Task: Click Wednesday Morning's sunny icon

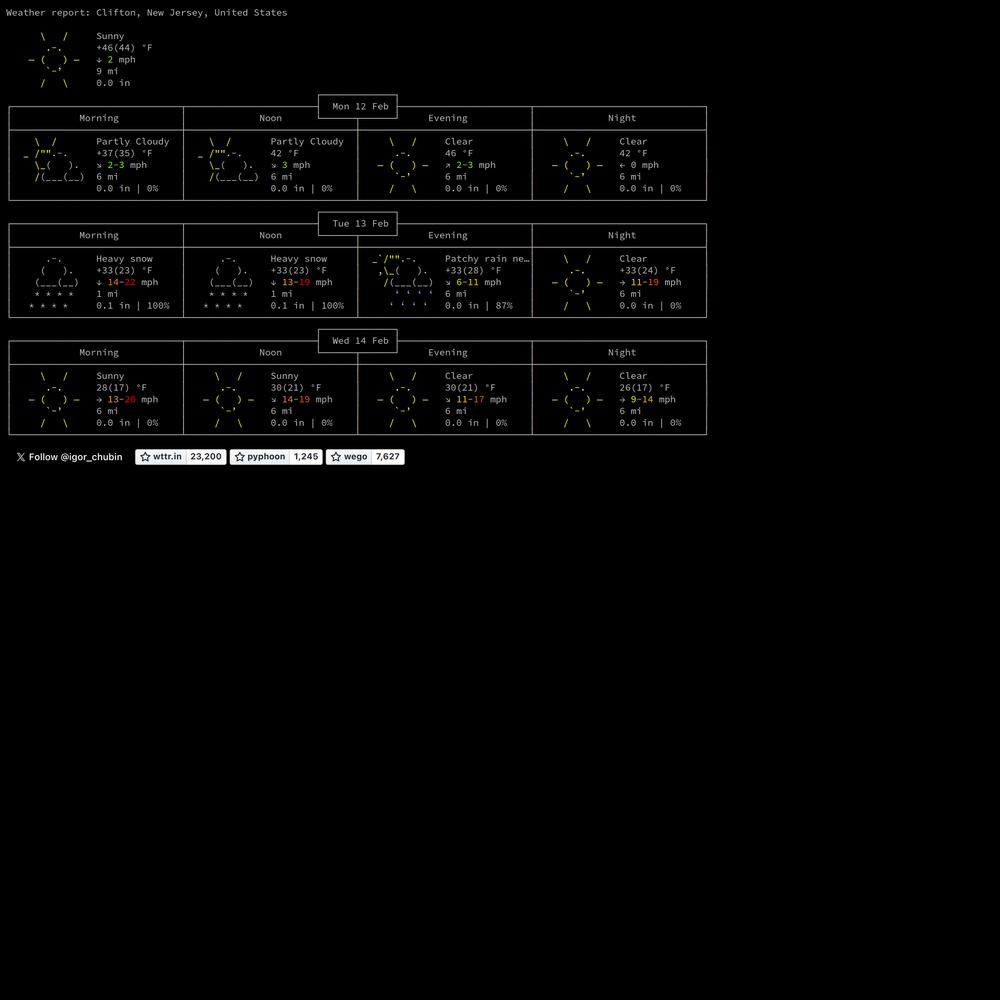Action: coord(54,400)
